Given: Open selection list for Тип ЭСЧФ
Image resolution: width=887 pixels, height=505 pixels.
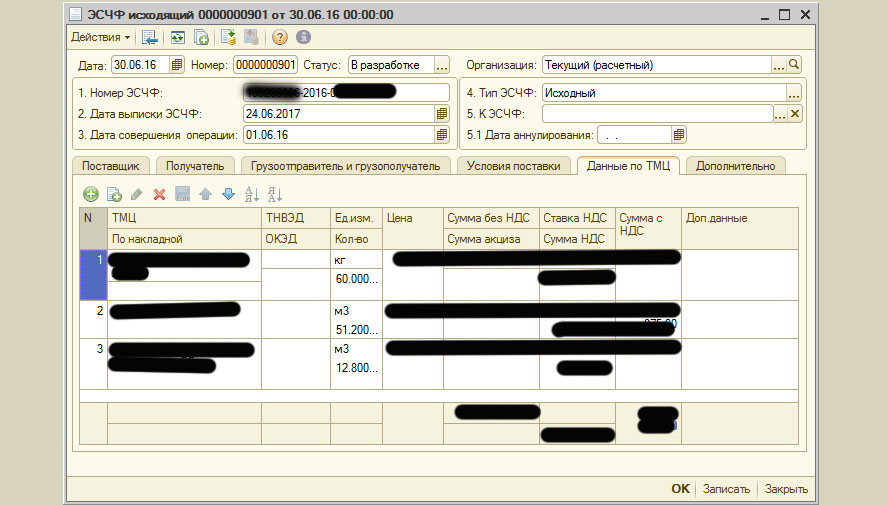Looking at the screenshot, I should [794, 93].
